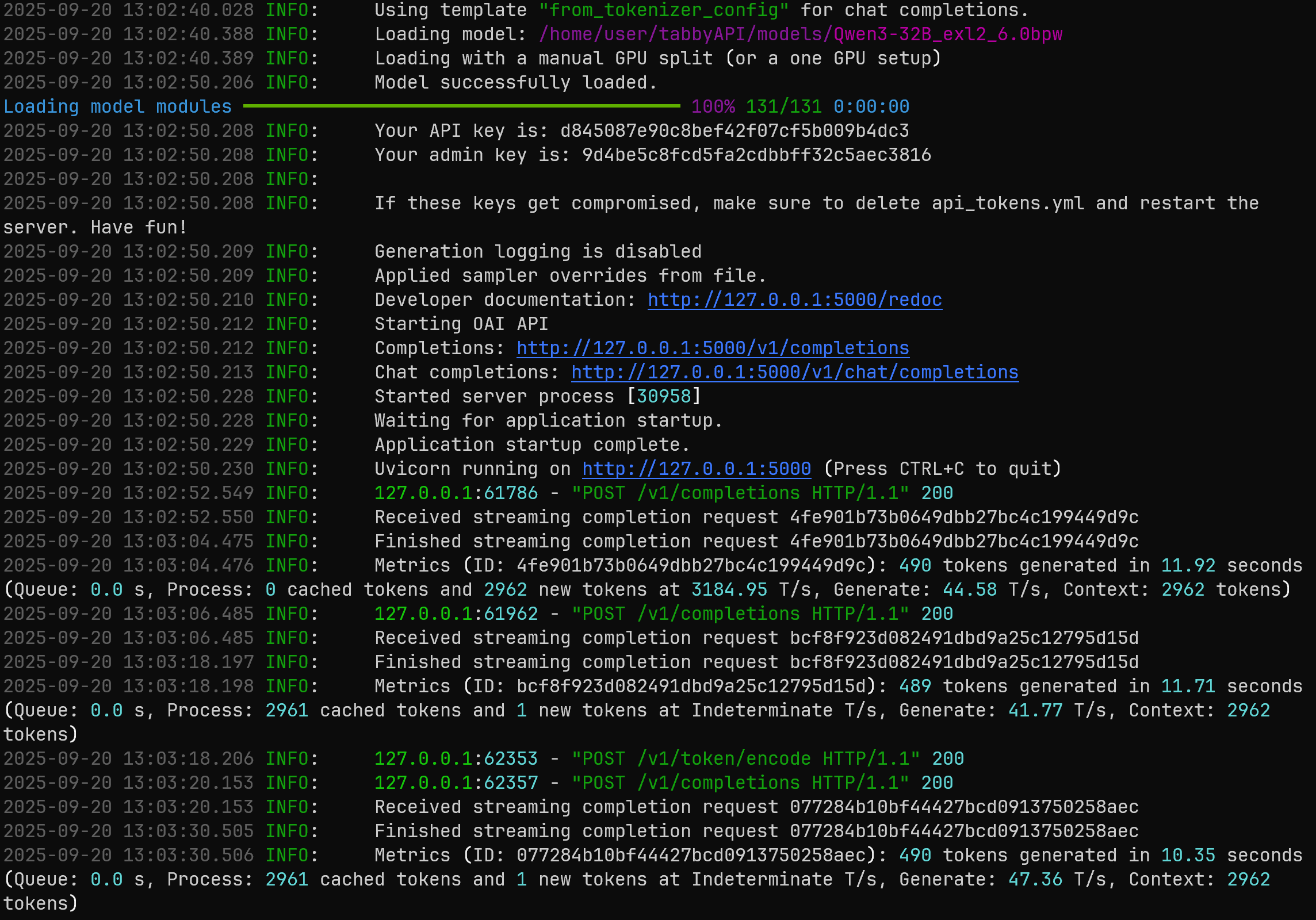
Task: Click the API key d845087e value
Action: point(734,131)
